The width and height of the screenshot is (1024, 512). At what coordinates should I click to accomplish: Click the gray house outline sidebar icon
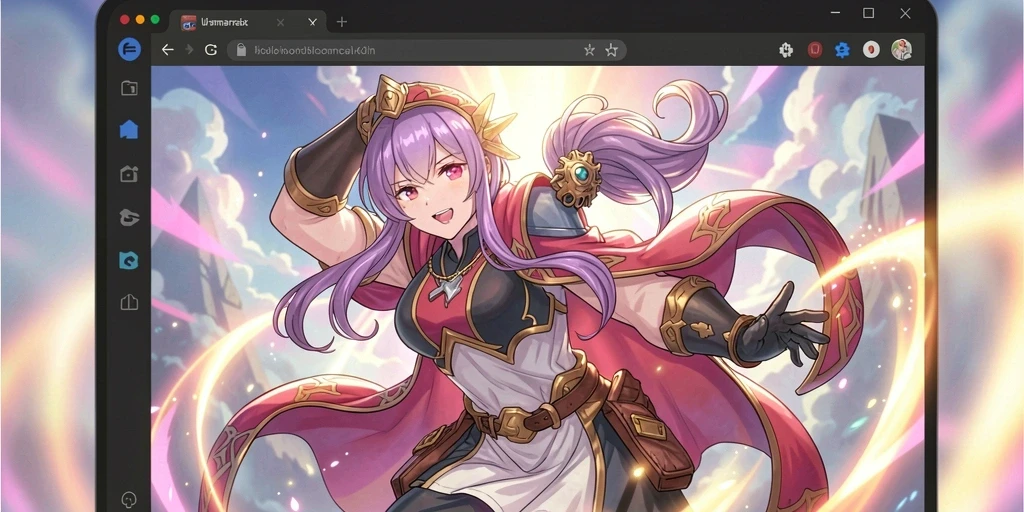coord(129,174)
